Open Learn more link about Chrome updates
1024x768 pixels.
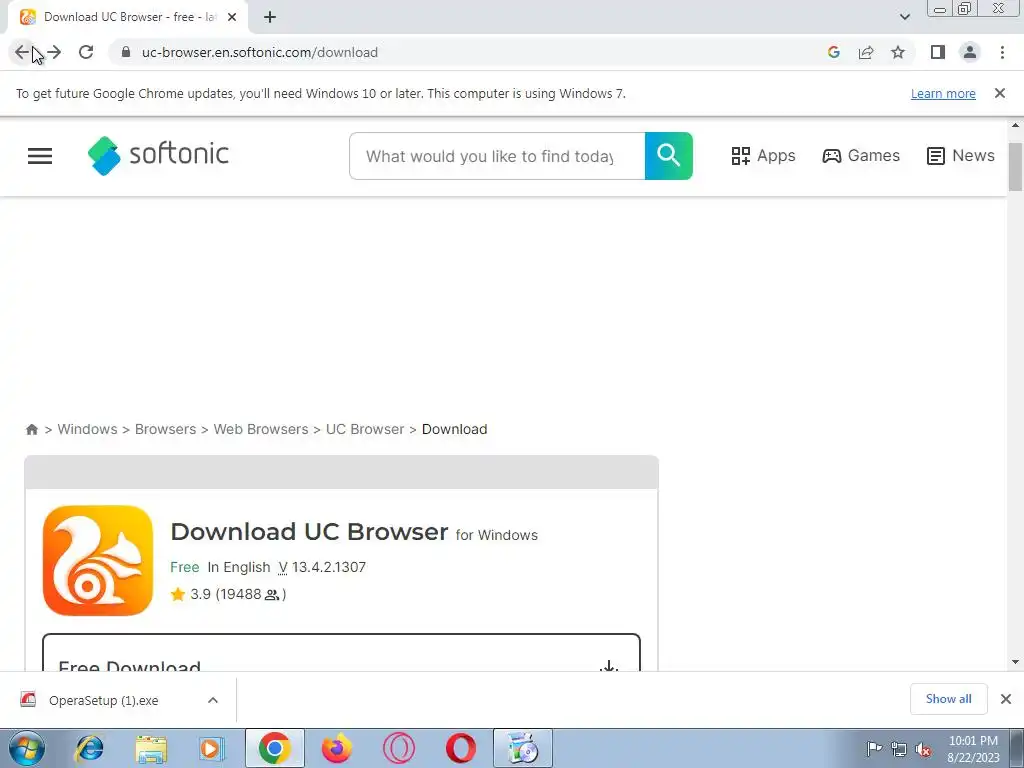(943, 93)
